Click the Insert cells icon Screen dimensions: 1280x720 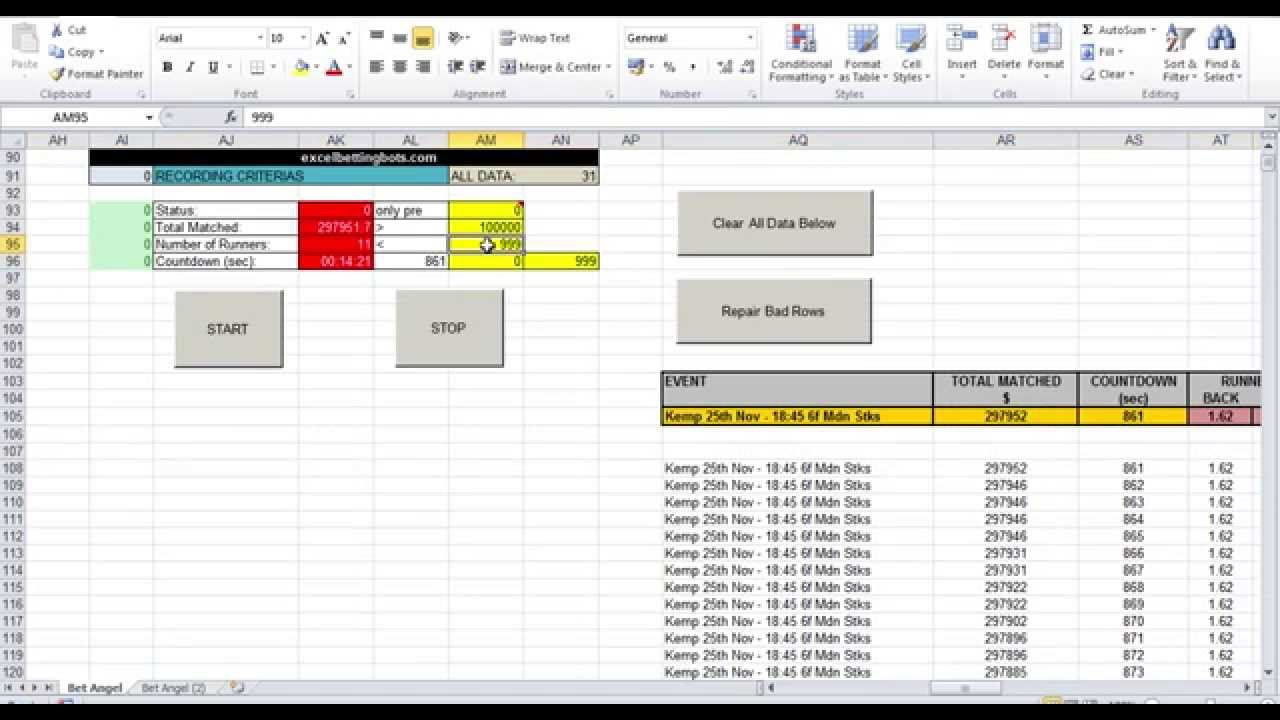pyautogui.click(x=962, y=38)
